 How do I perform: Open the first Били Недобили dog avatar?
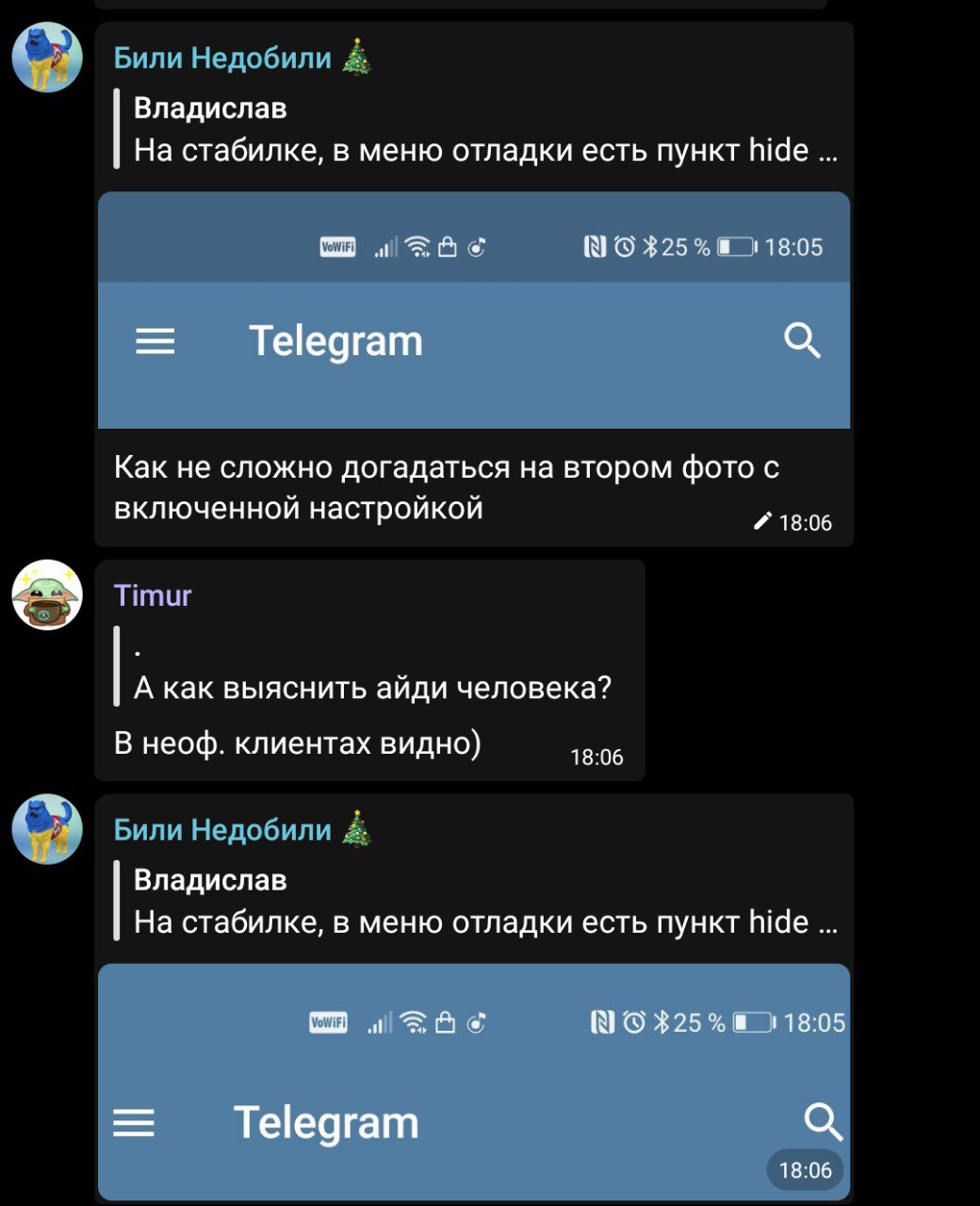point(47,57)
